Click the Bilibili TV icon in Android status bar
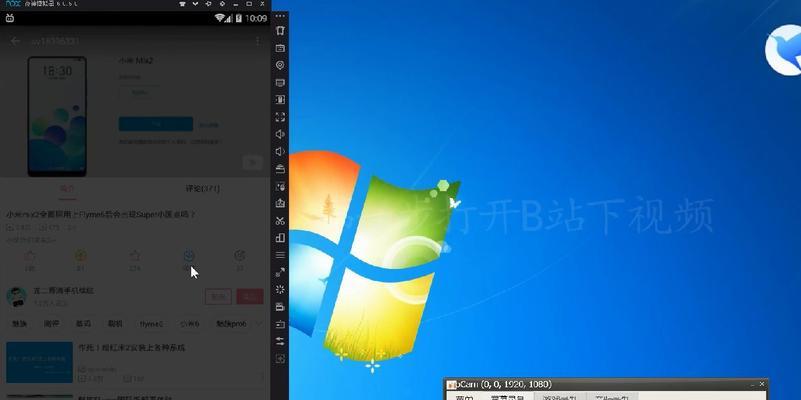 pyautogui.click(x=9, y=18)
